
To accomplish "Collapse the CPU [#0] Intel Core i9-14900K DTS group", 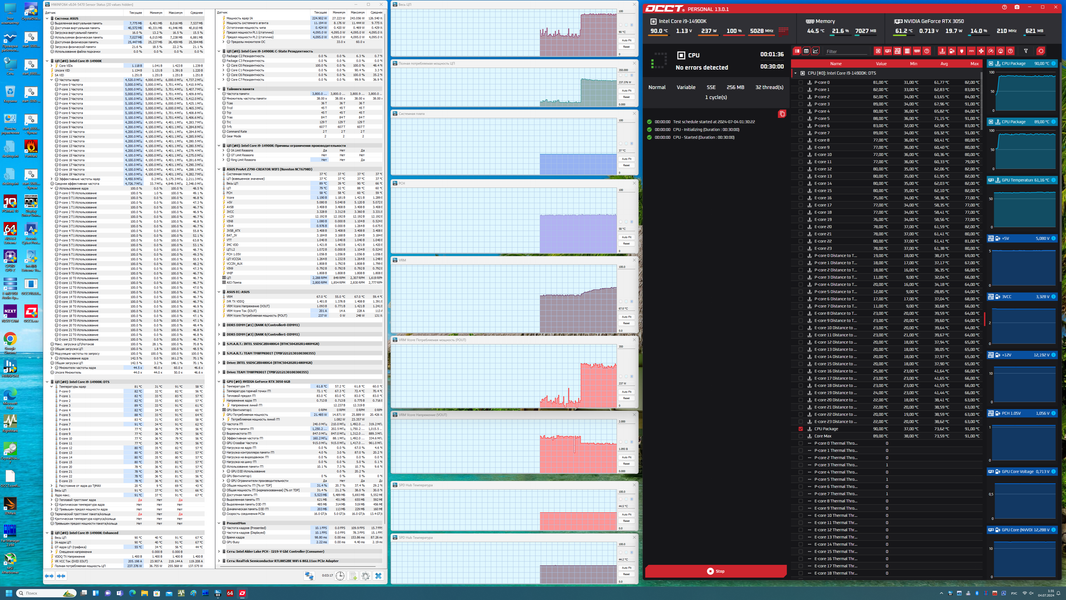I will tap(795, 73).
